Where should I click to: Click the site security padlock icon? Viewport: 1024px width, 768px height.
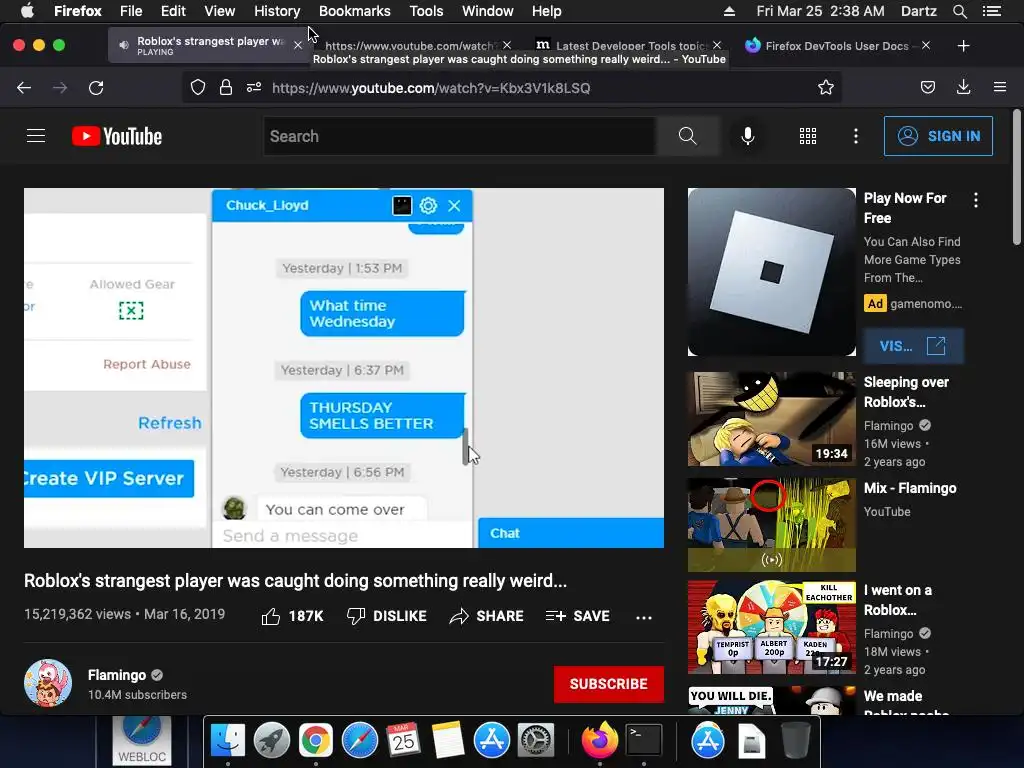(226, 88)
